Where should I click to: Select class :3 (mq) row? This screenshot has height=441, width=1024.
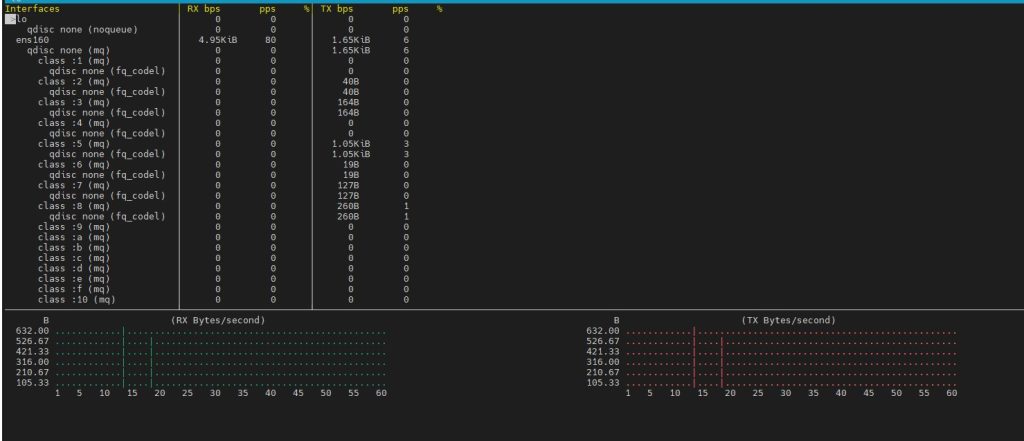[x=74, y=102]
